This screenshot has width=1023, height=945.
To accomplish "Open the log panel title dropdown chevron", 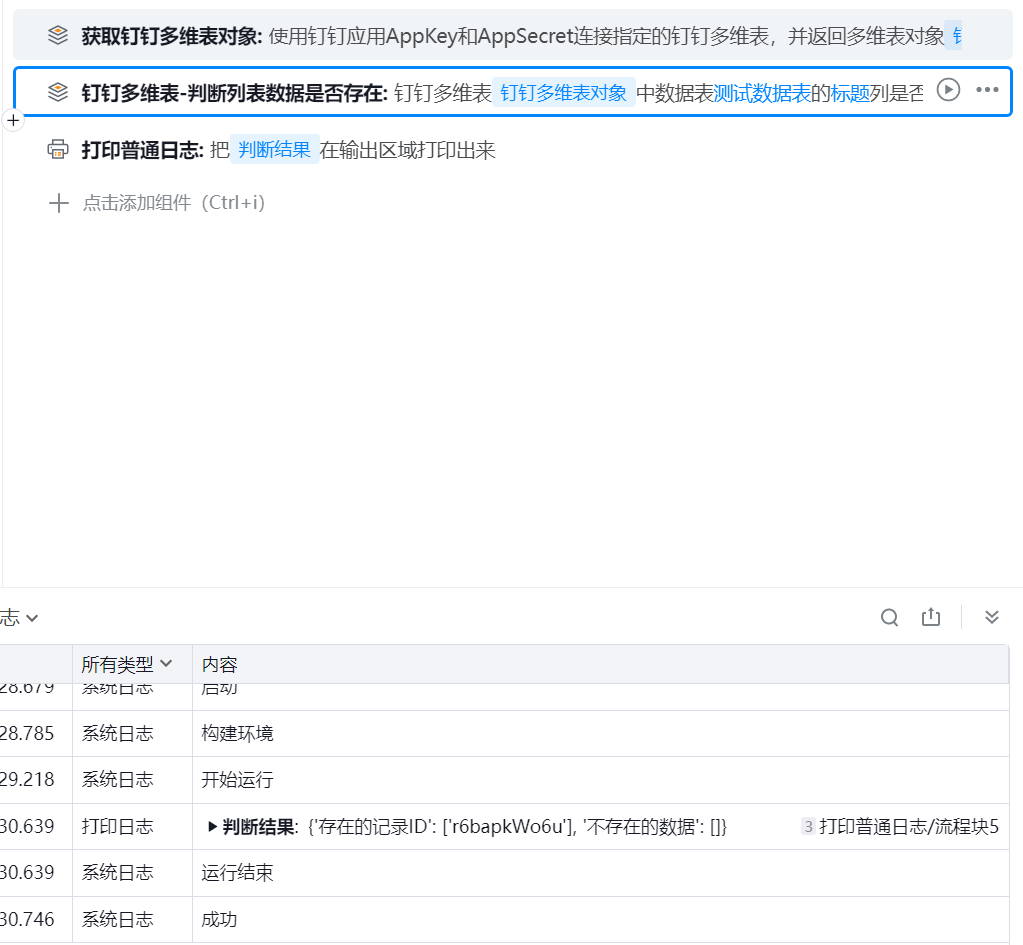I will (32, 618).
